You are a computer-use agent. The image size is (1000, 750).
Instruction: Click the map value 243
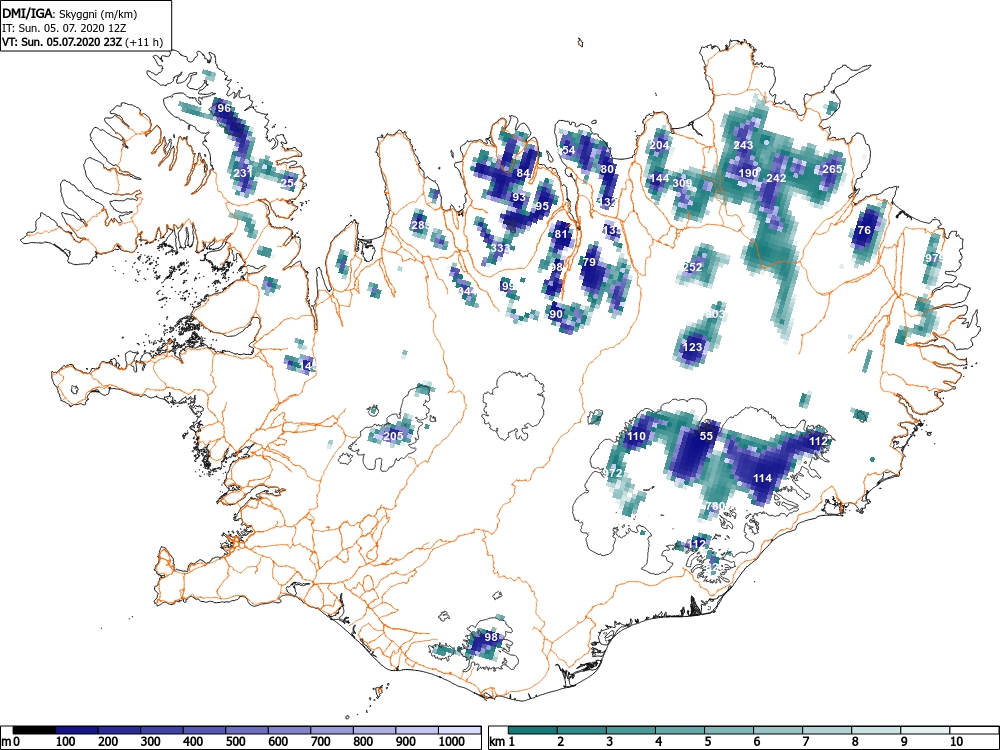coord(743,145)
